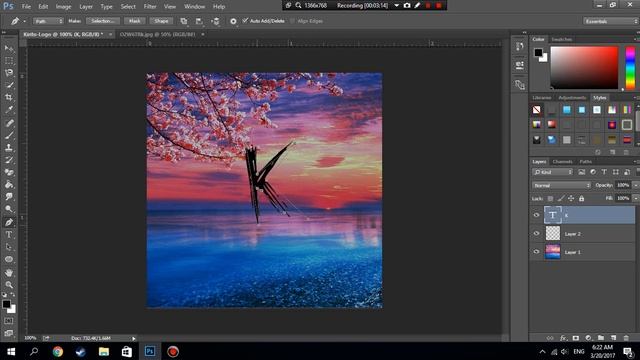This screenshot has width=640, height=360.
Task: Toggle lock image pixels brush icon
Action: 561,199
